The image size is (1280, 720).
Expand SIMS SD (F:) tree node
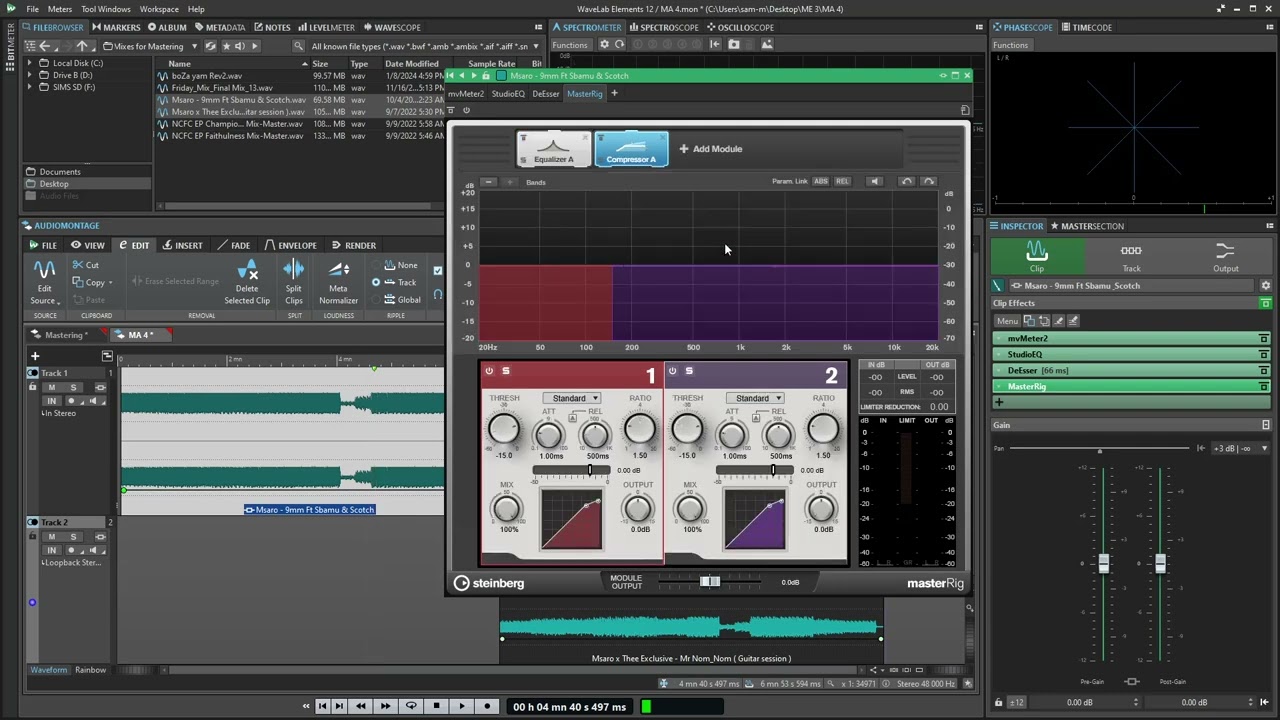point(30,87)
